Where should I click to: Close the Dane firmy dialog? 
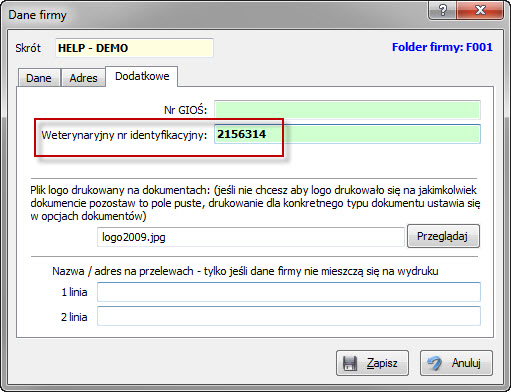click(480, 10)
